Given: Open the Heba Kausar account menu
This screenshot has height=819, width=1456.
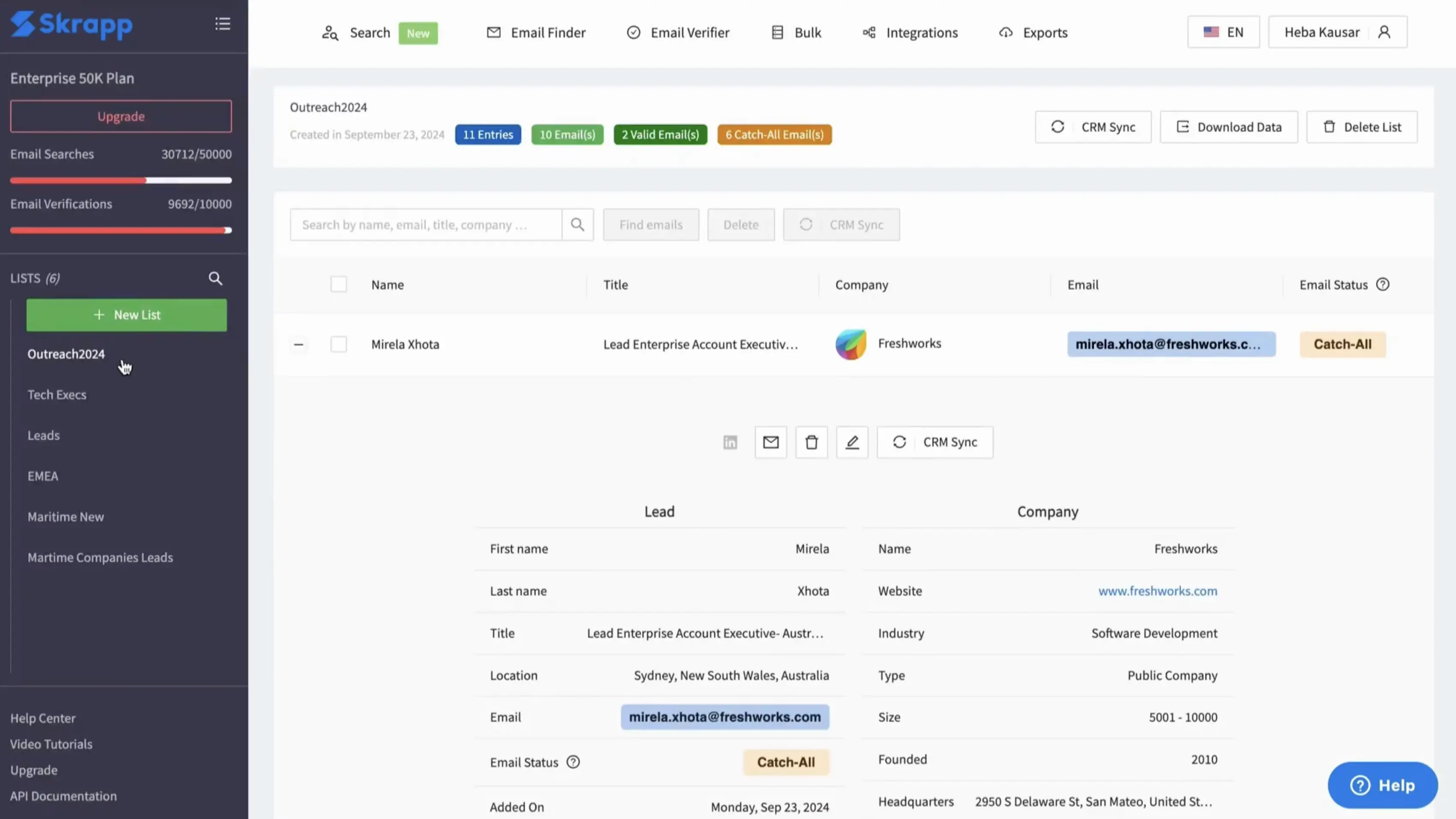Looking at the screenshot, I should [x=1338, y=32].
